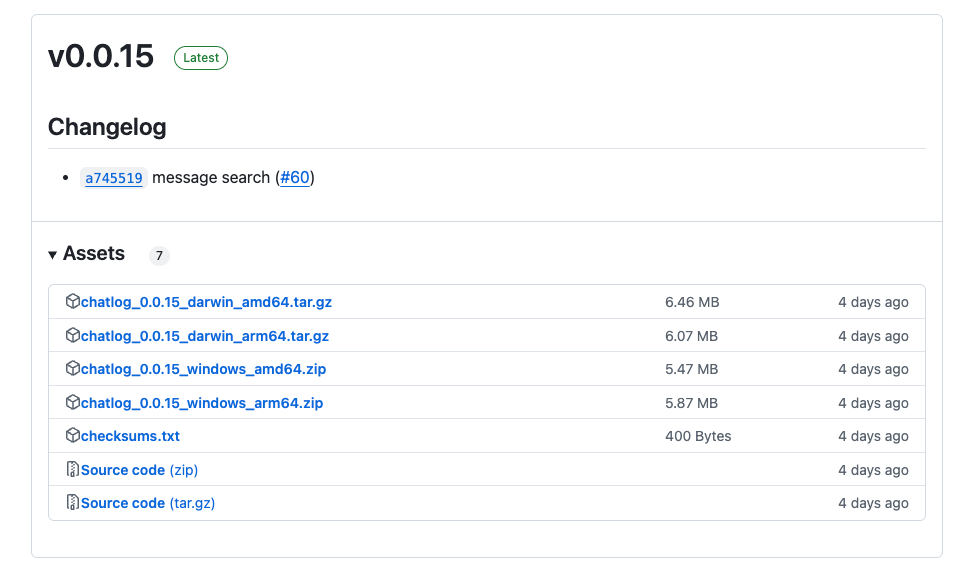Click the Assets count badge 7
The height and width of the screenshot is (575, 968).
(x=159, y=256)
